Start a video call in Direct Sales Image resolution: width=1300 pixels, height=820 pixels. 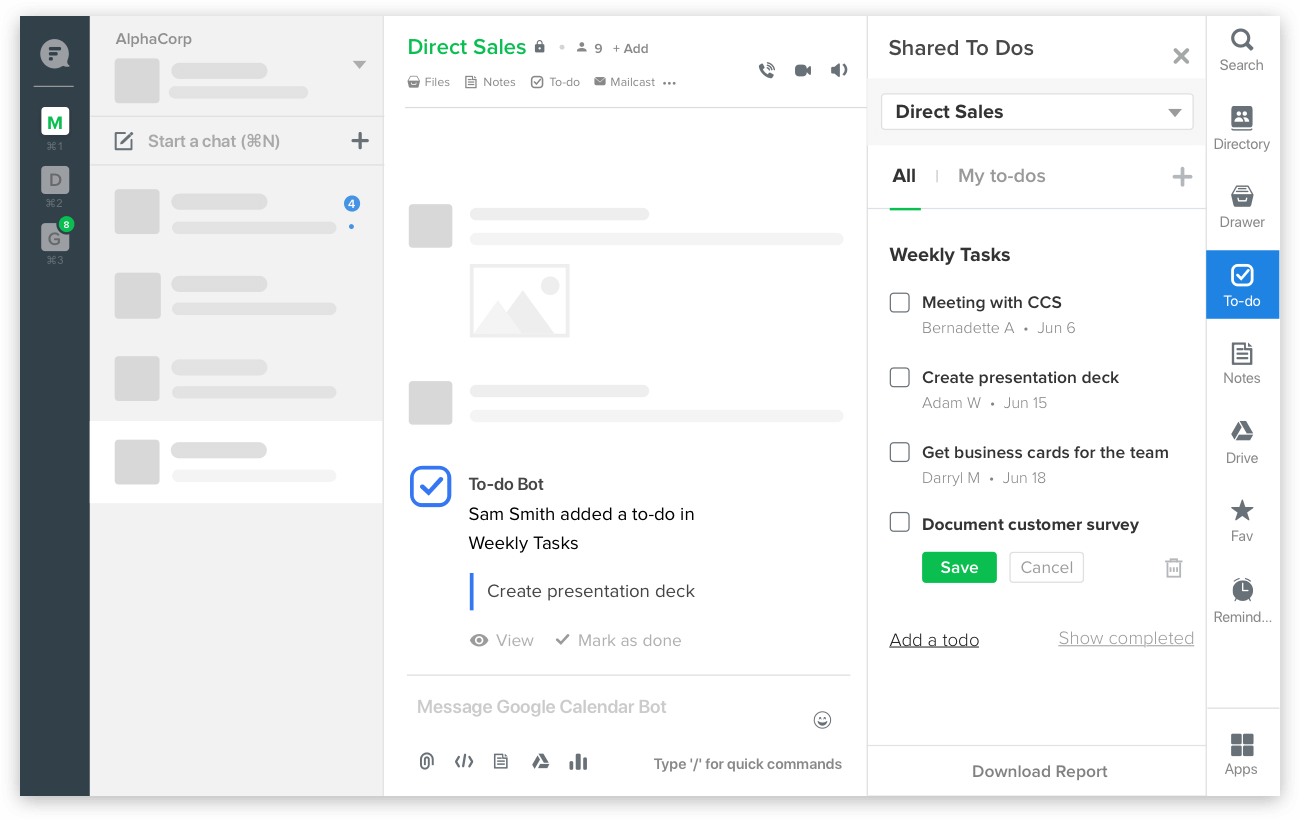(x=803, y=70)
